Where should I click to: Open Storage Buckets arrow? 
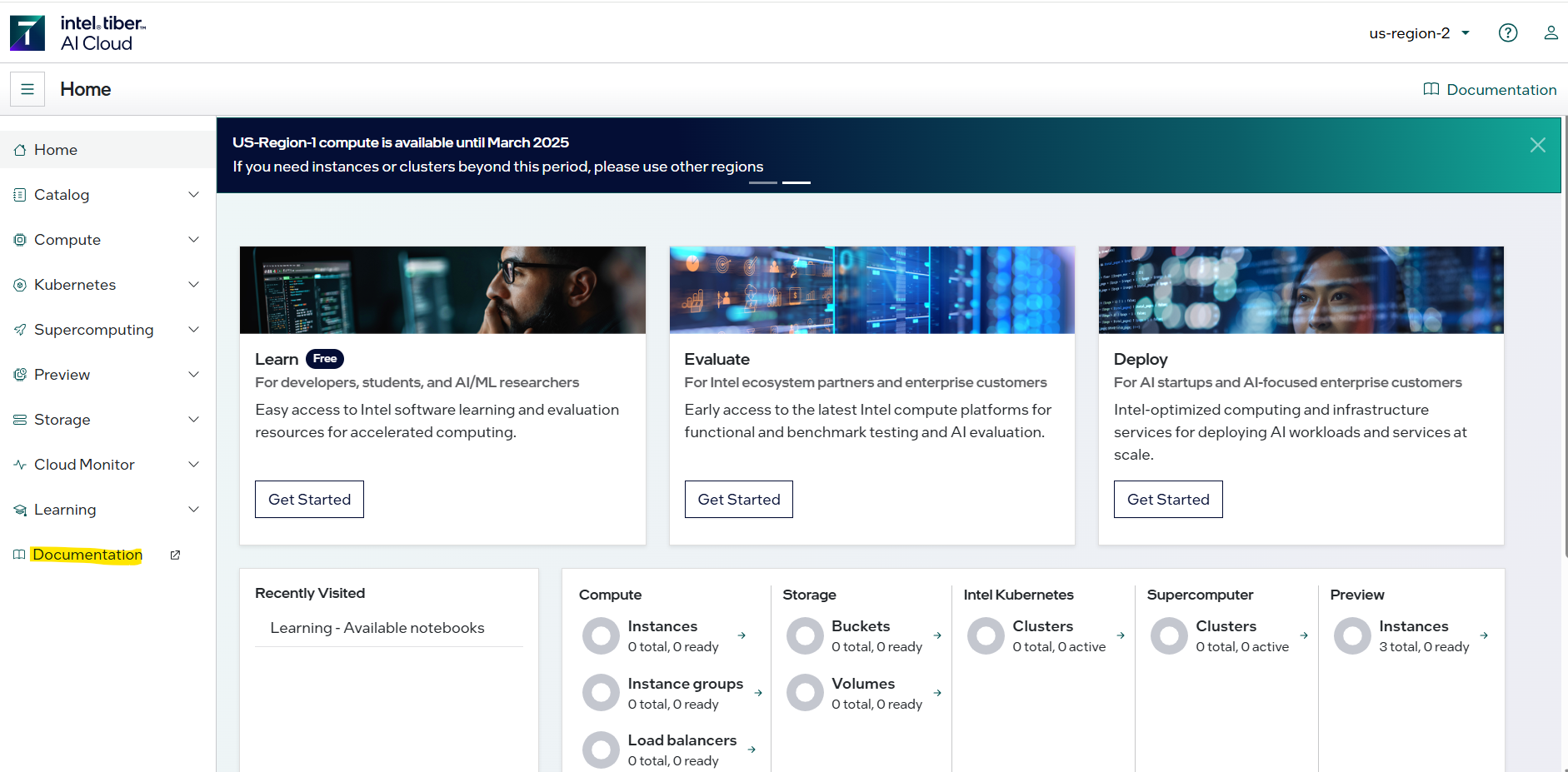coord(937,635)
